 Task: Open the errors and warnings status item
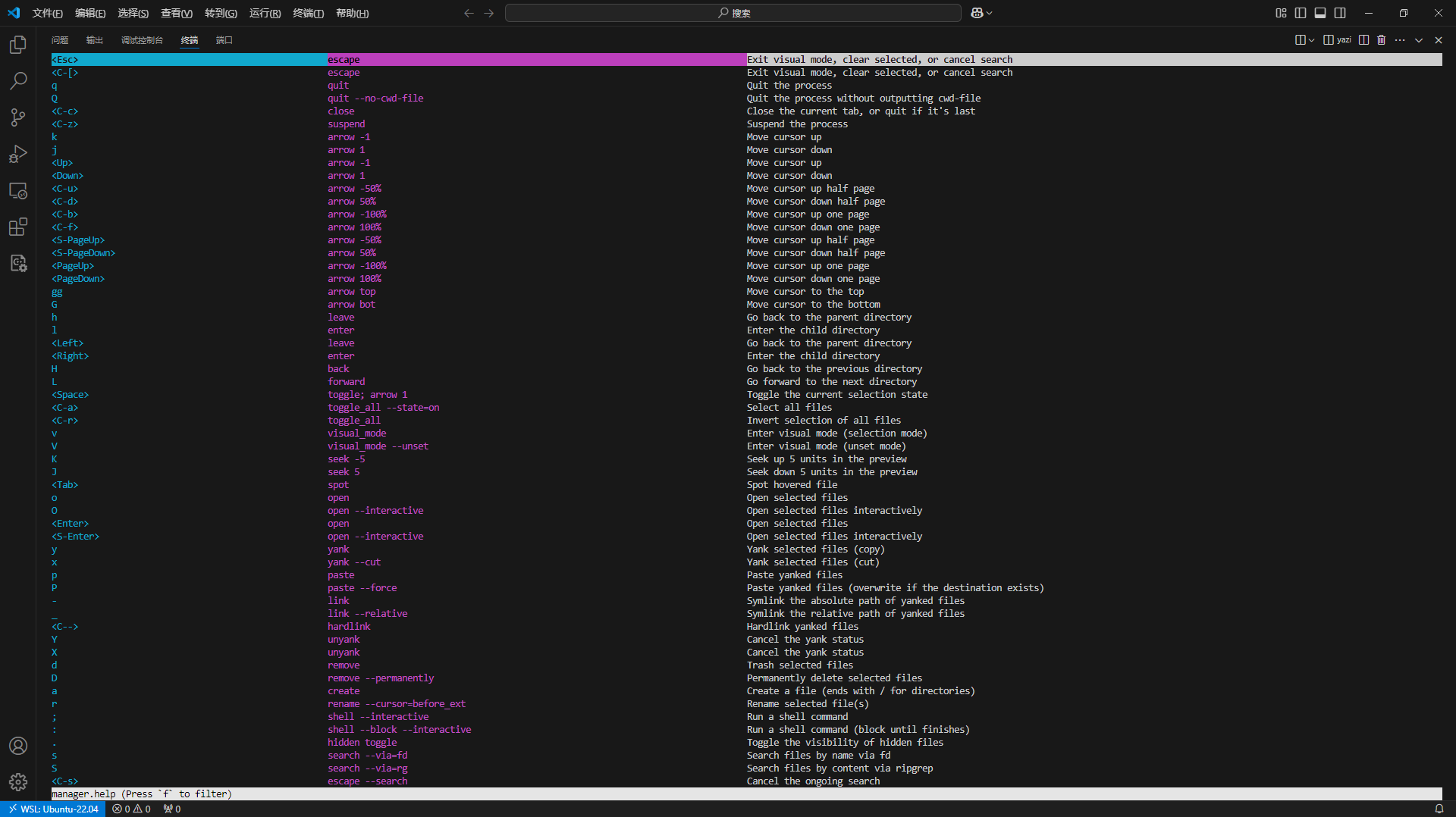(131, 809)
